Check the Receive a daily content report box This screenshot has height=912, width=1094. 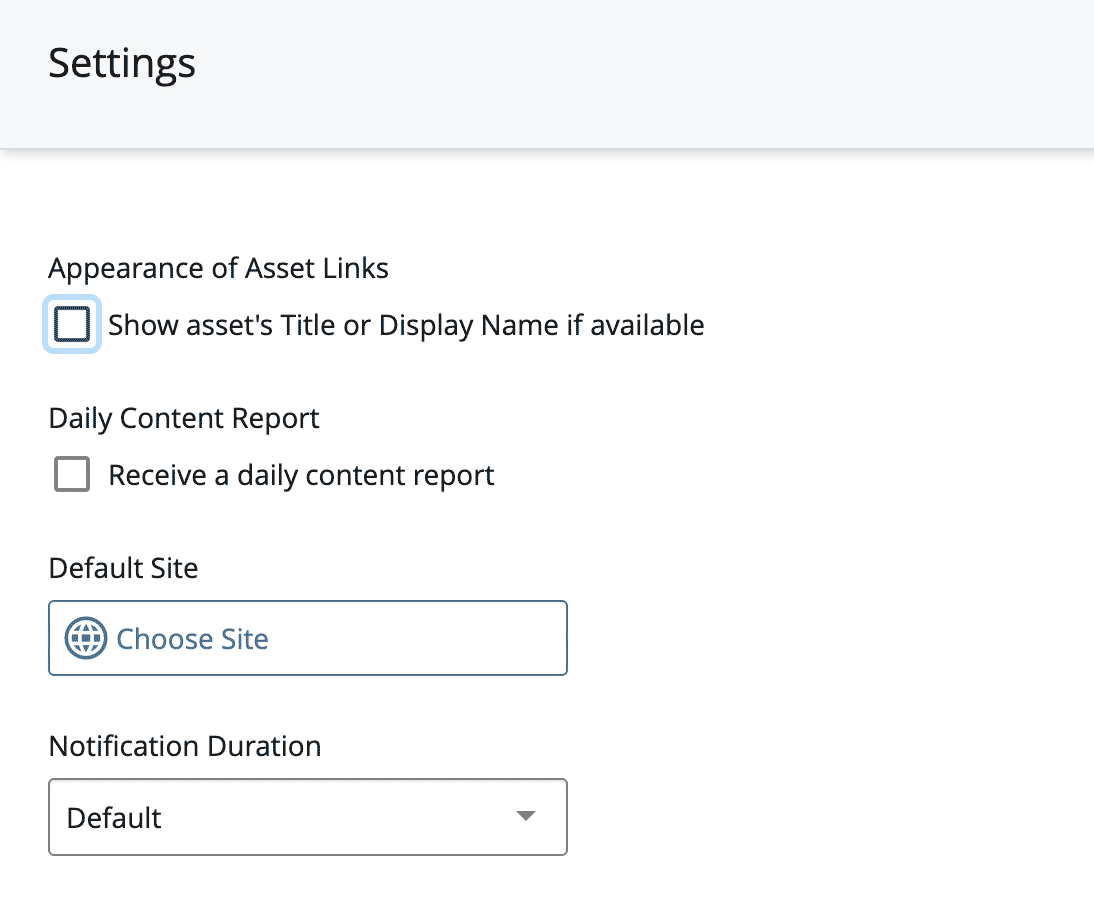(x=72, y=474)
